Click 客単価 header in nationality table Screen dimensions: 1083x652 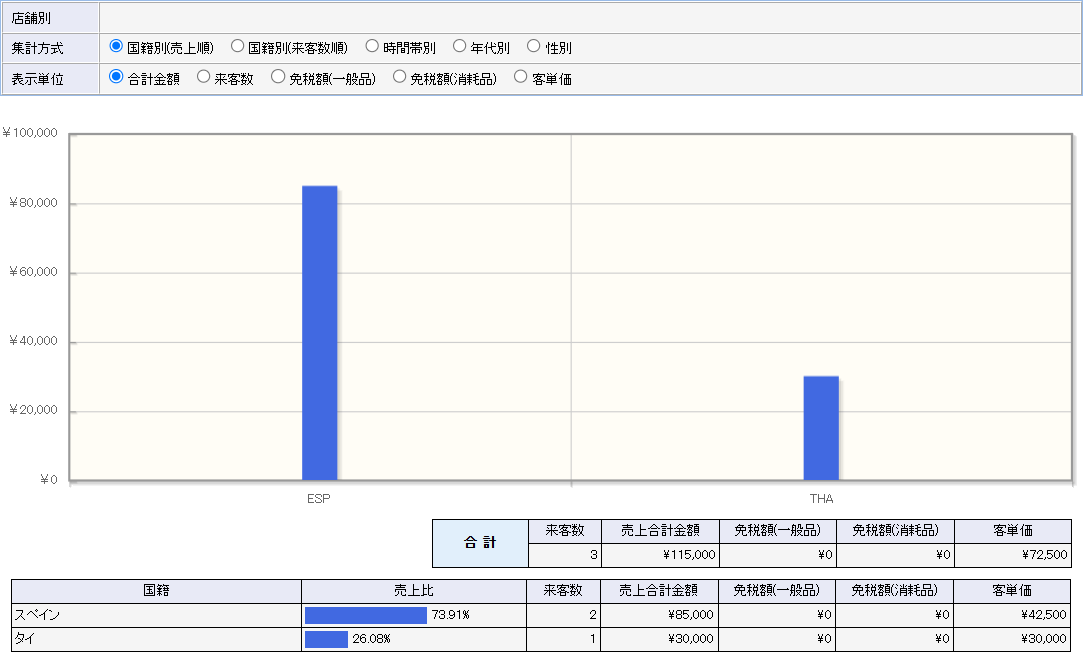pos(1012,591)
